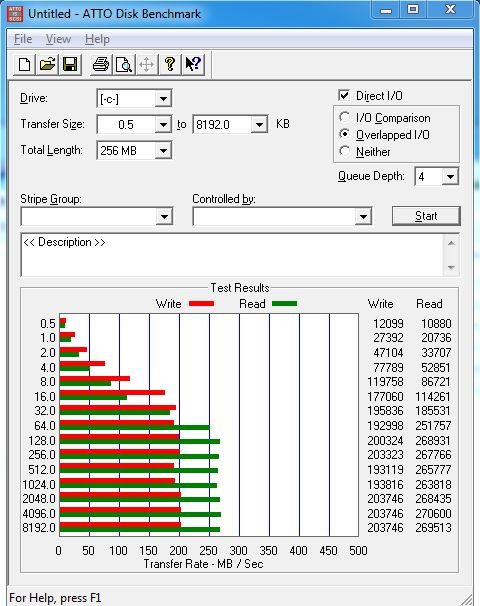
Task: Click the yellow question mark About icon
Action: click(170, 64)
